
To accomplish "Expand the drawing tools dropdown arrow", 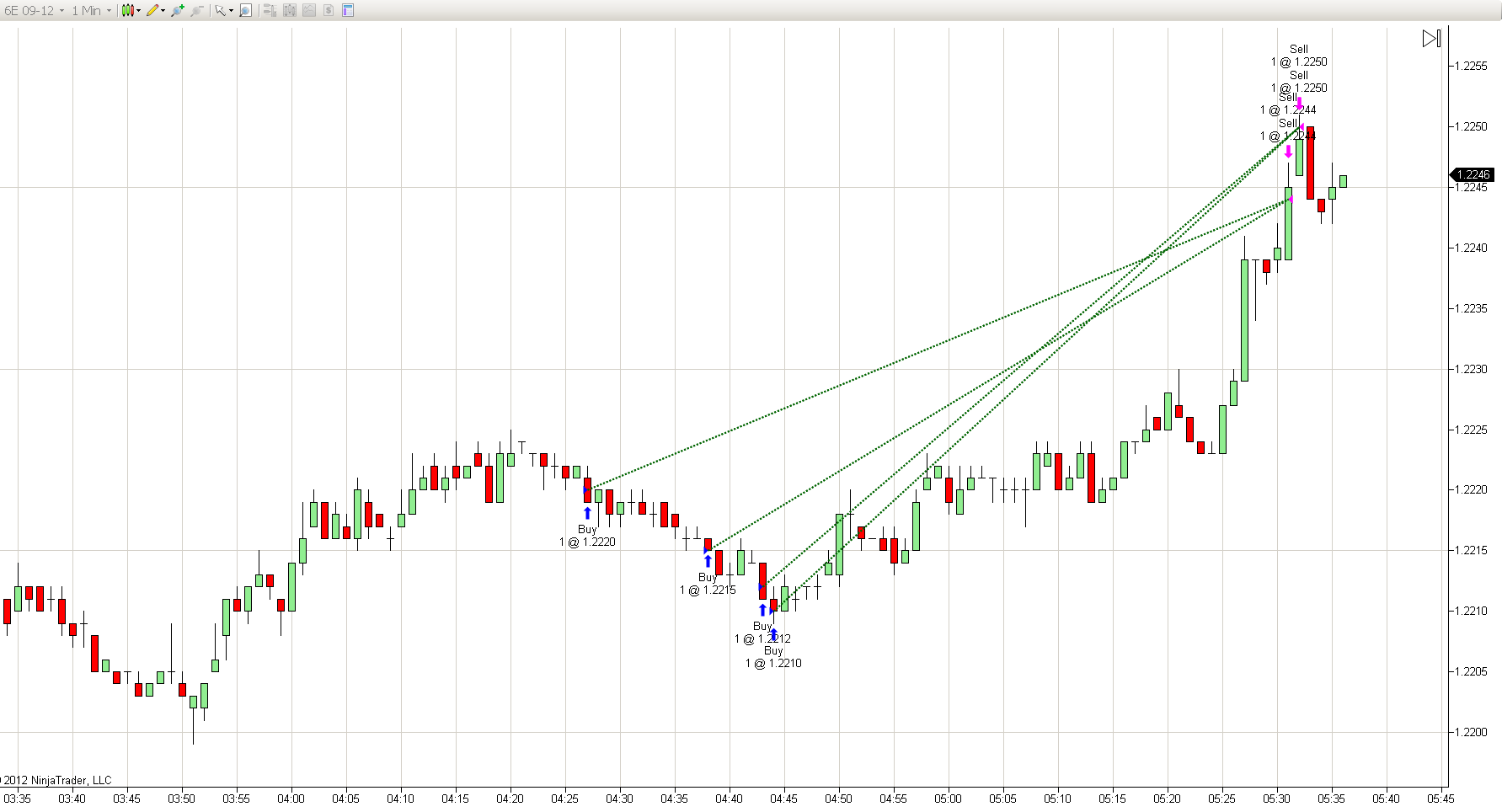I will point(163,11).
